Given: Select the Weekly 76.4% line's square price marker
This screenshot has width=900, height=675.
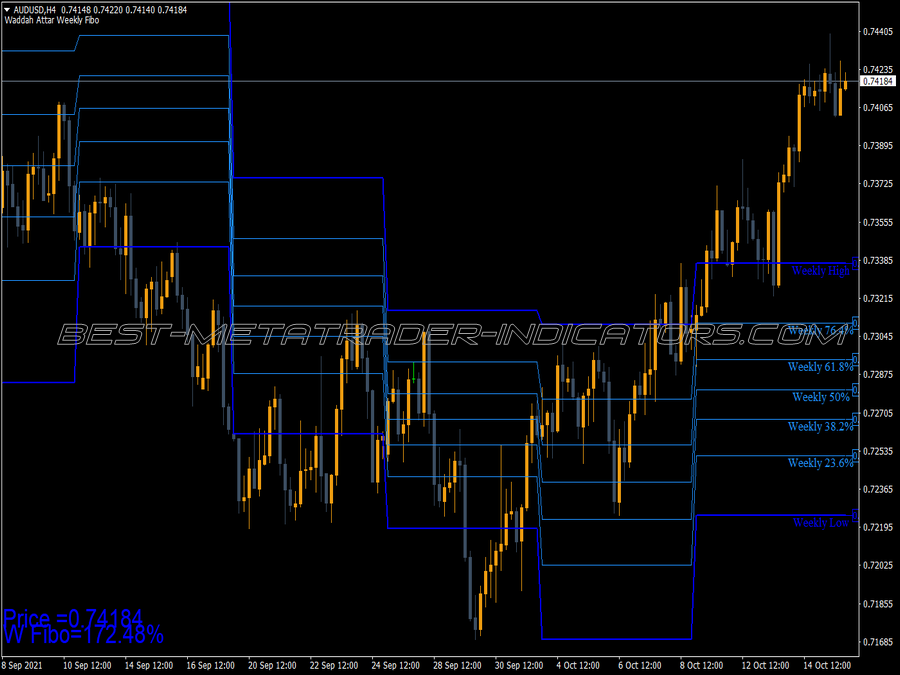Looking at the screenshot, I should (x=855, y=323).
